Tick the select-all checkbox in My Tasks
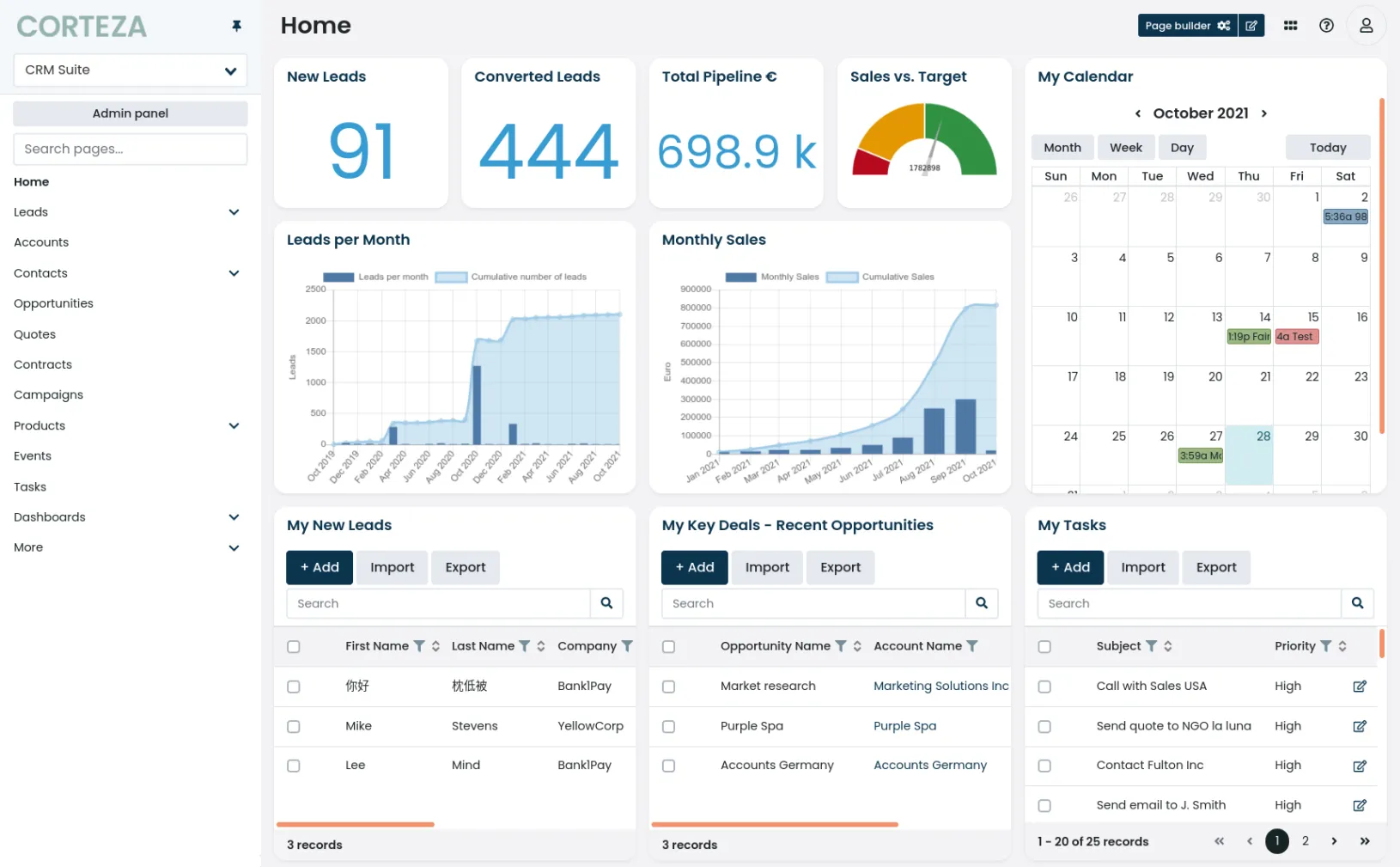Image resolution: width=1400 pixels, height=867 pixels. tap(1044, 647)
